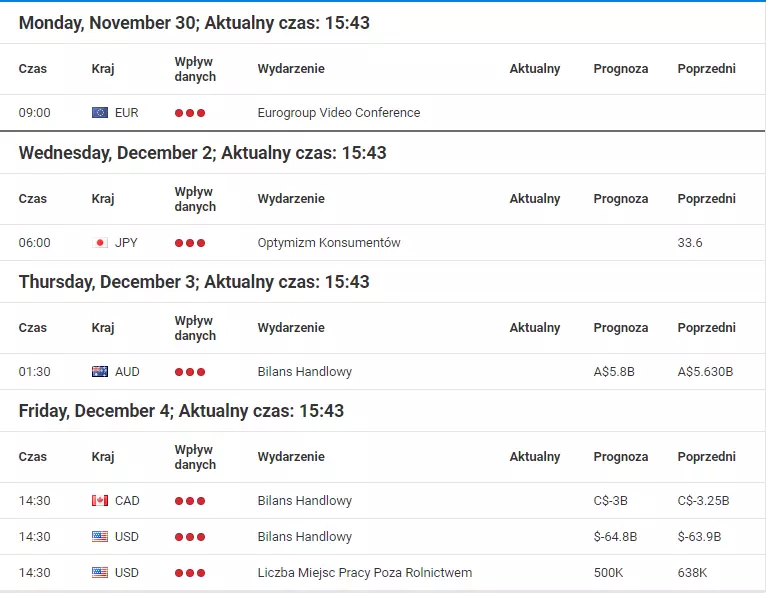This screenshot has height=593, width=766.
Task: Click the 33.6 previous value for JPY
Action: point(690,243)
